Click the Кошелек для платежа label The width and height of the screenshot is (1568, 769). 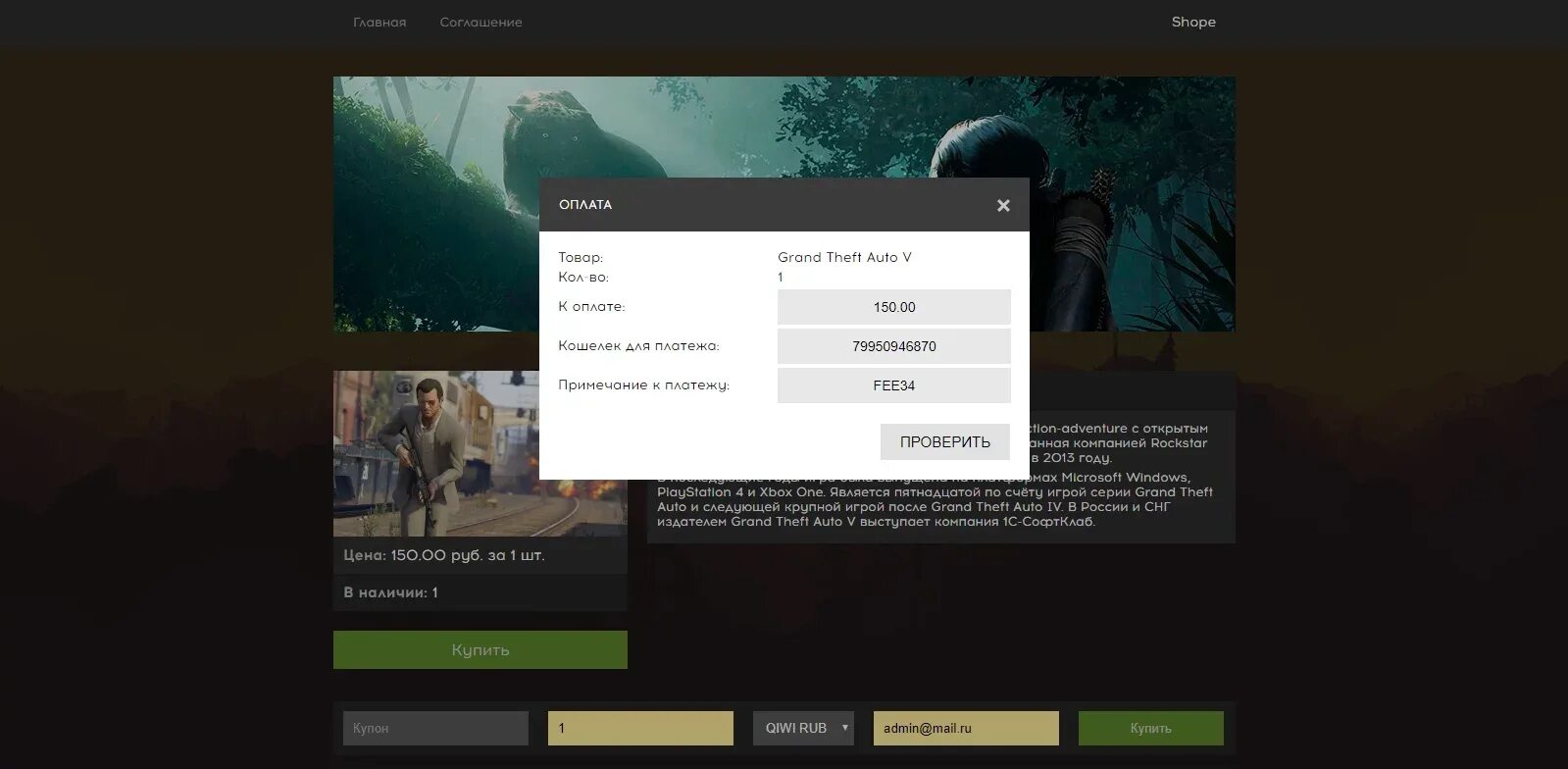coord(638,346)
